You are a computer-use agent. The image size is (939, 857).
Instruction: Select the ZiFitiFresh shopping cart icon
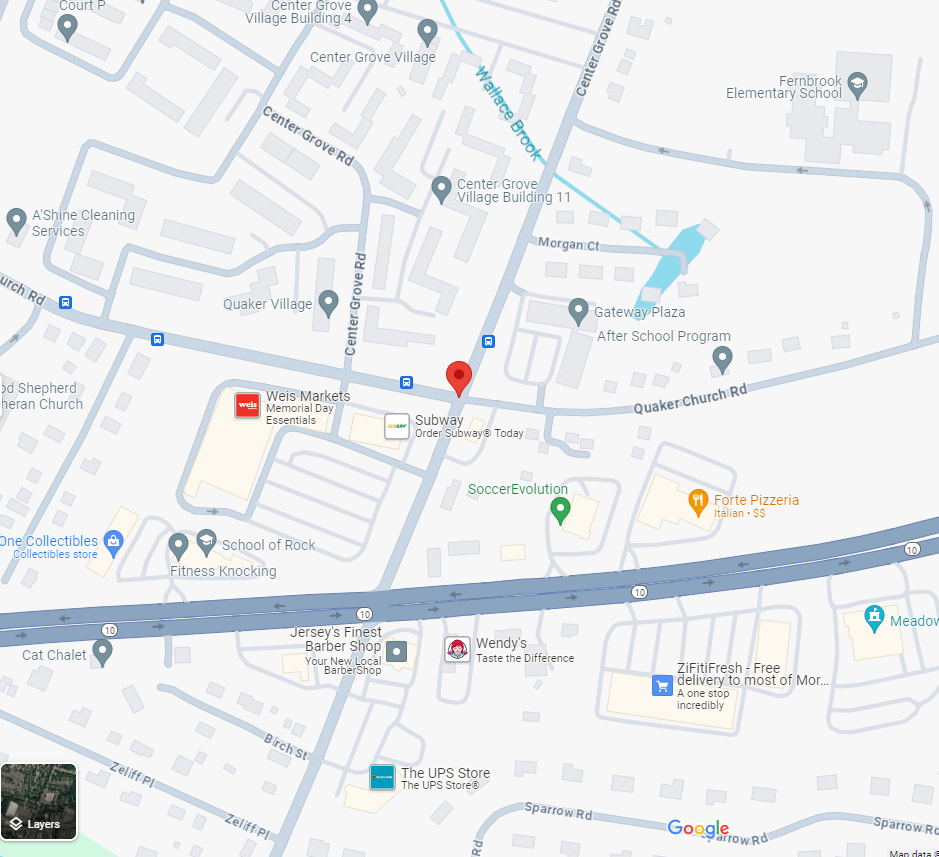click(x=662, y=686)
